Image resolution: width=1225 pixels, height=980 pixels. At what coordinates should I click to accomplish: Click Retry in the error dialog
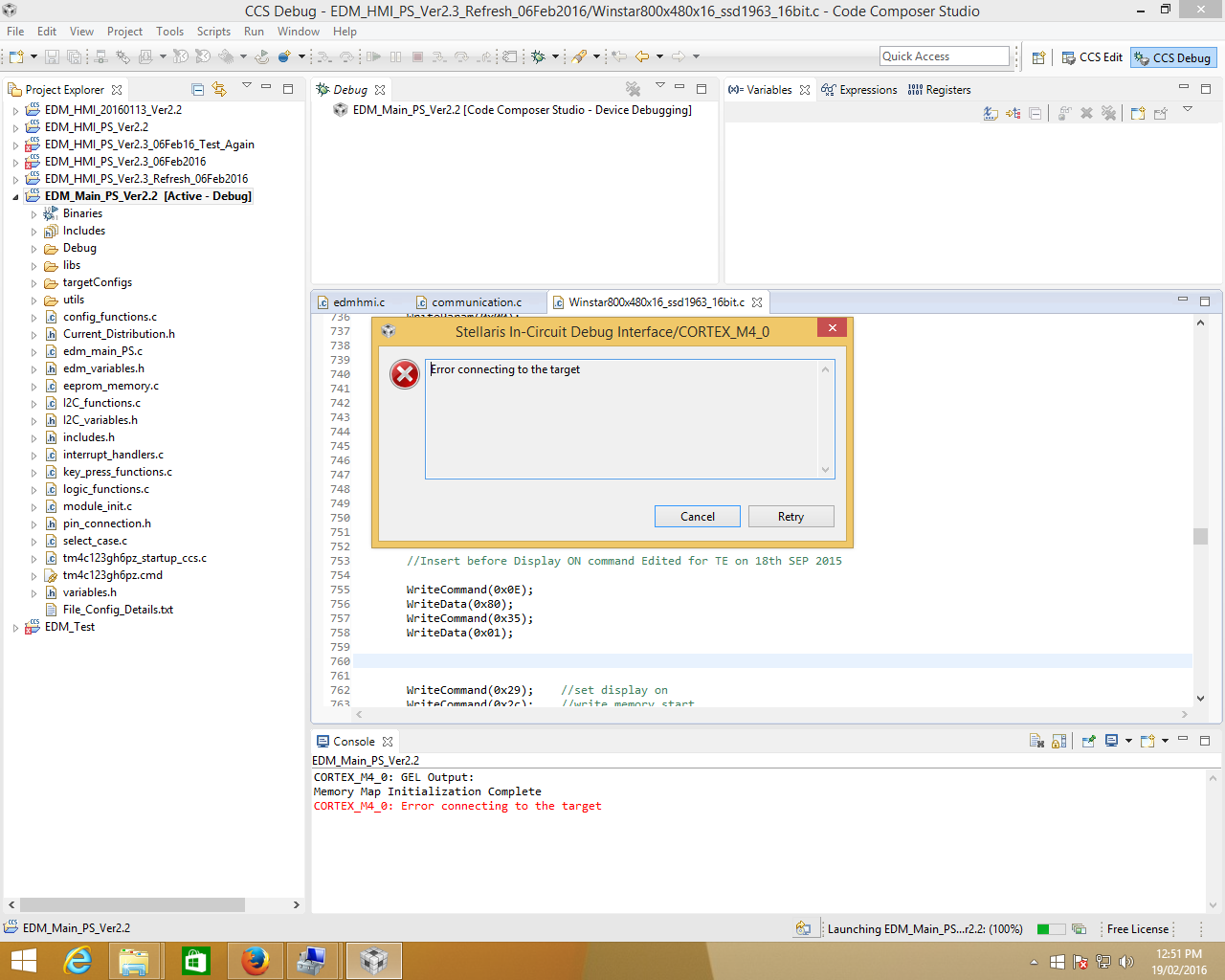point(791,517)
